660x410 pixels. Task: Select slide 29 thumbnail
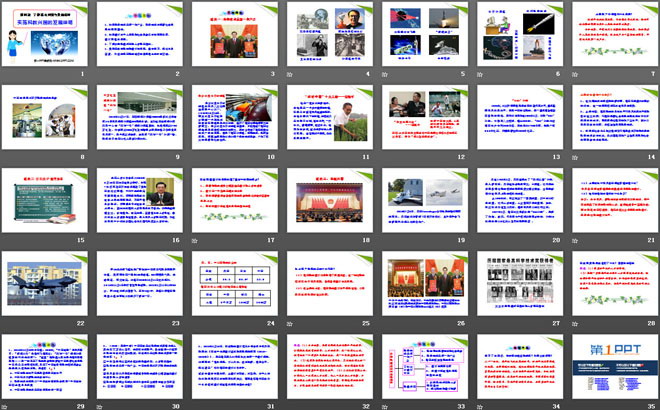point(45,366)
